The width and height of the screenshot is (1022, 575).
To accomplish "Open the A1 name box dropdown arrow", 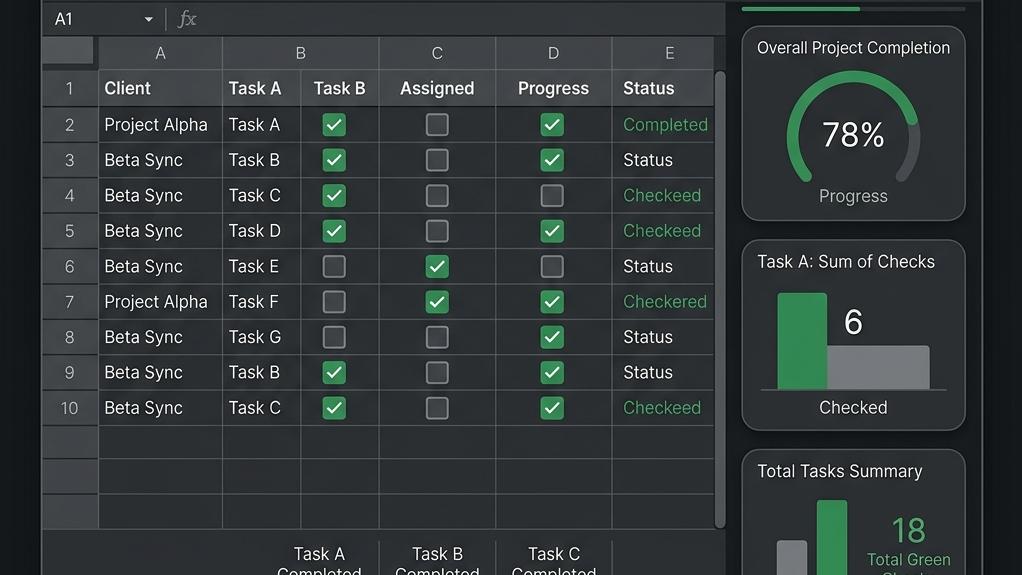I will (149, 20).
